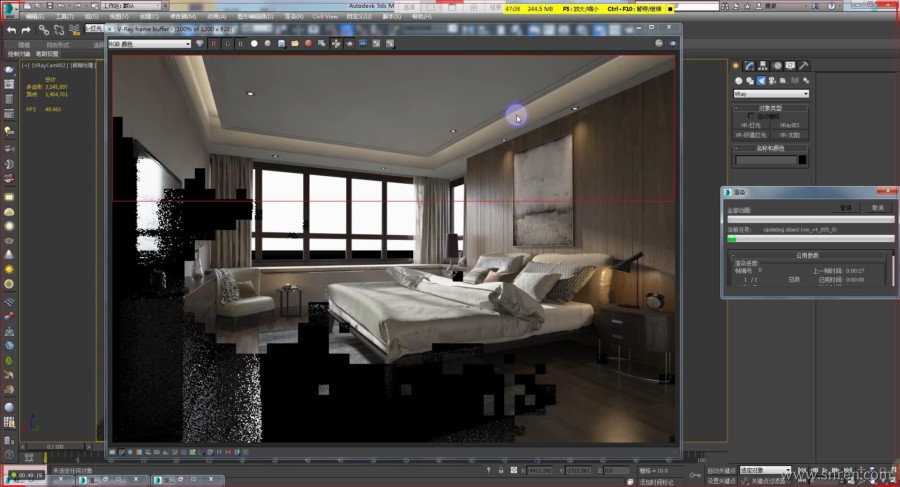Screen dimensions: 900x487
Task: Activate the Select and Link tool
Action: pyautogui.click(x=44, y=30)
